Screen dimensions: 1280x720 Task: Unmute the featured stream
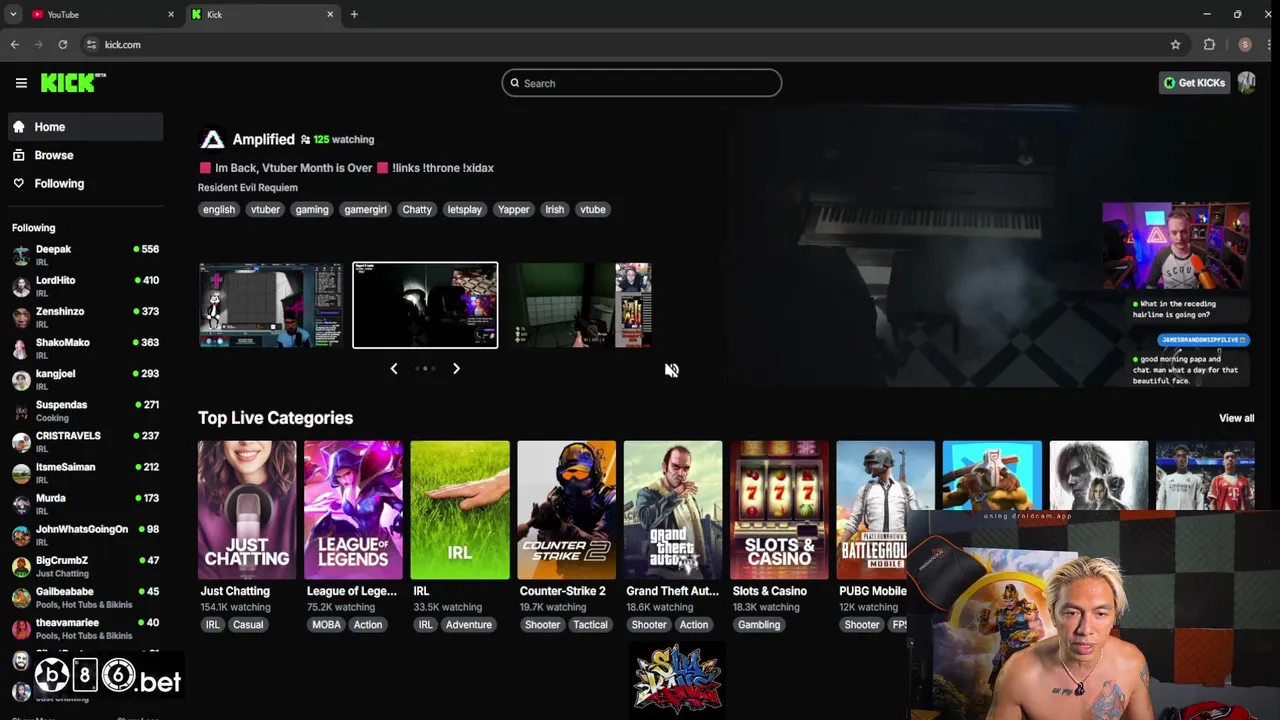(x=671, y=370)
